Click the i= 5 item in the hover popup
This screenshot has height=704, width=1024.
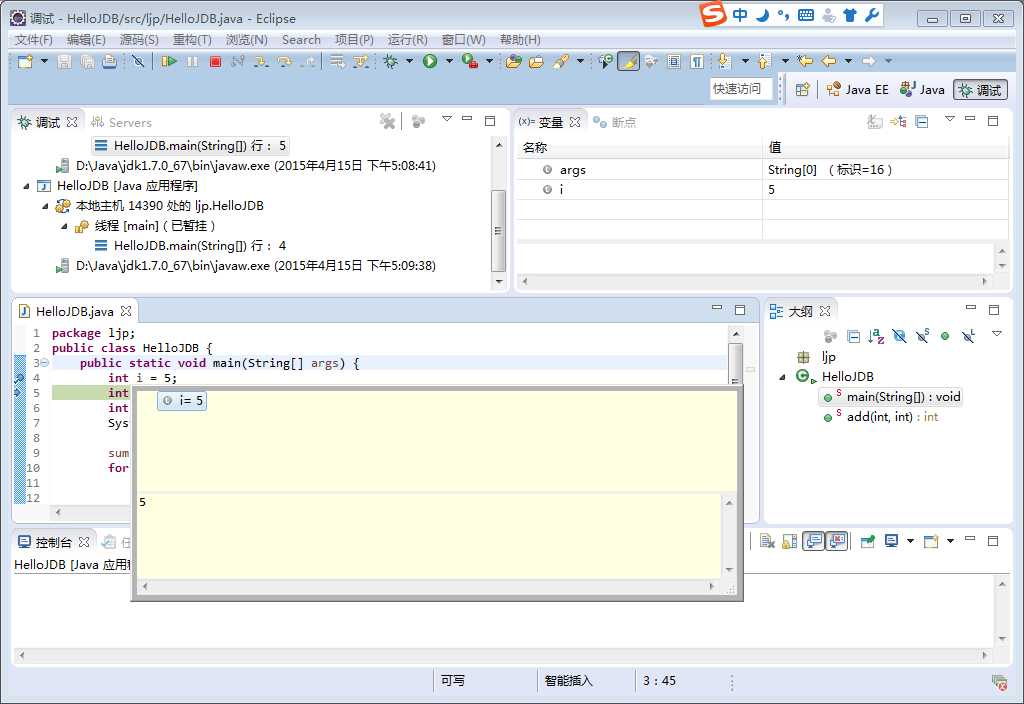182,400
